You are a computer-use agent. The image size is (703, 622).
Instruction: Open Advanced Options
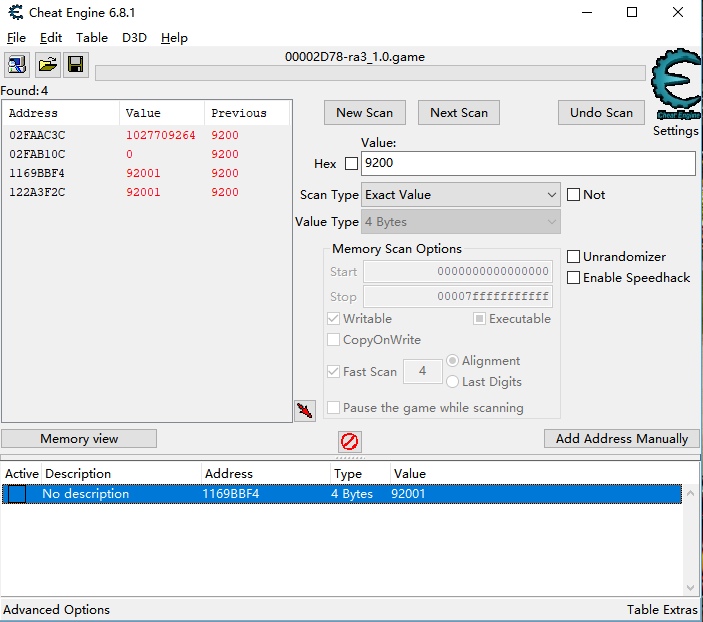pos(56,610)
